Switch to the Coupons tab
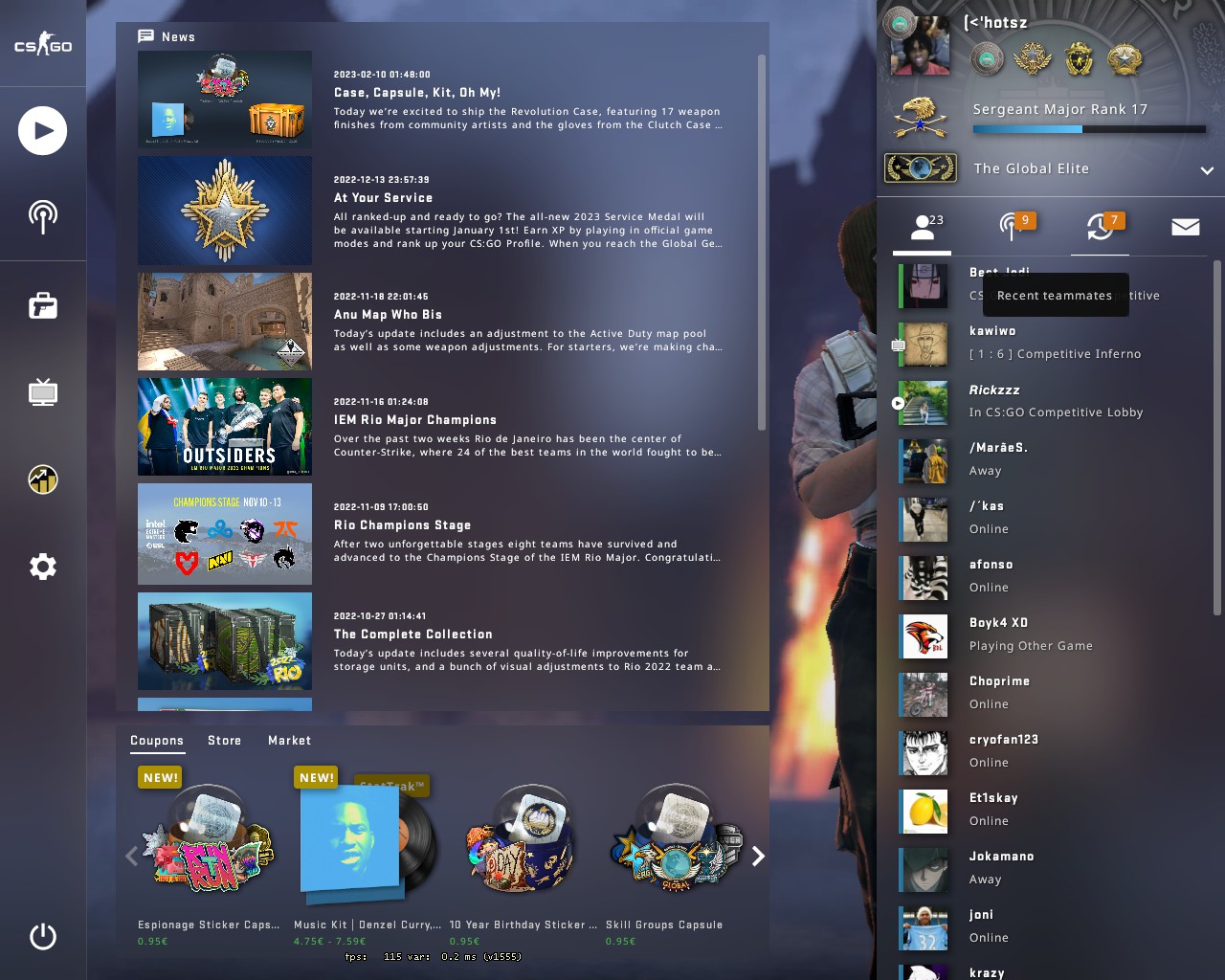 (157, 741)
